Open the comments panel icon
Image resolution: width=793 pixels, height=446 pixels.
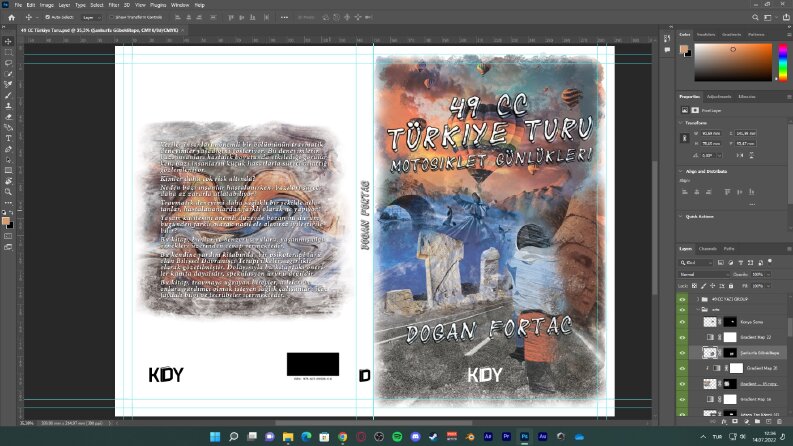pyautogui.click(x=667, y=50)
